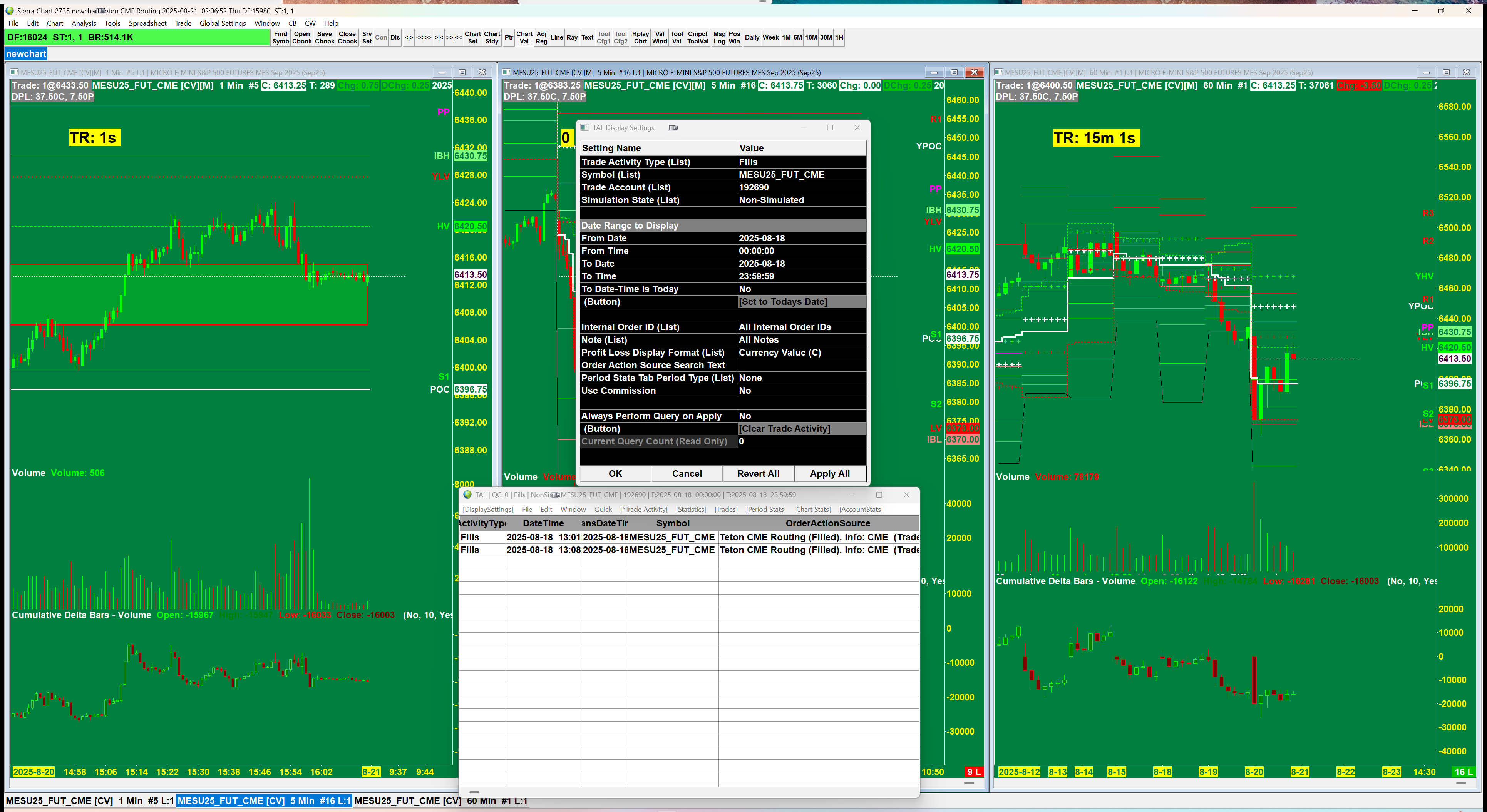Open the Trade Account list value 192690
This screenshot has height=812, width=1487.
pos(802,187)
